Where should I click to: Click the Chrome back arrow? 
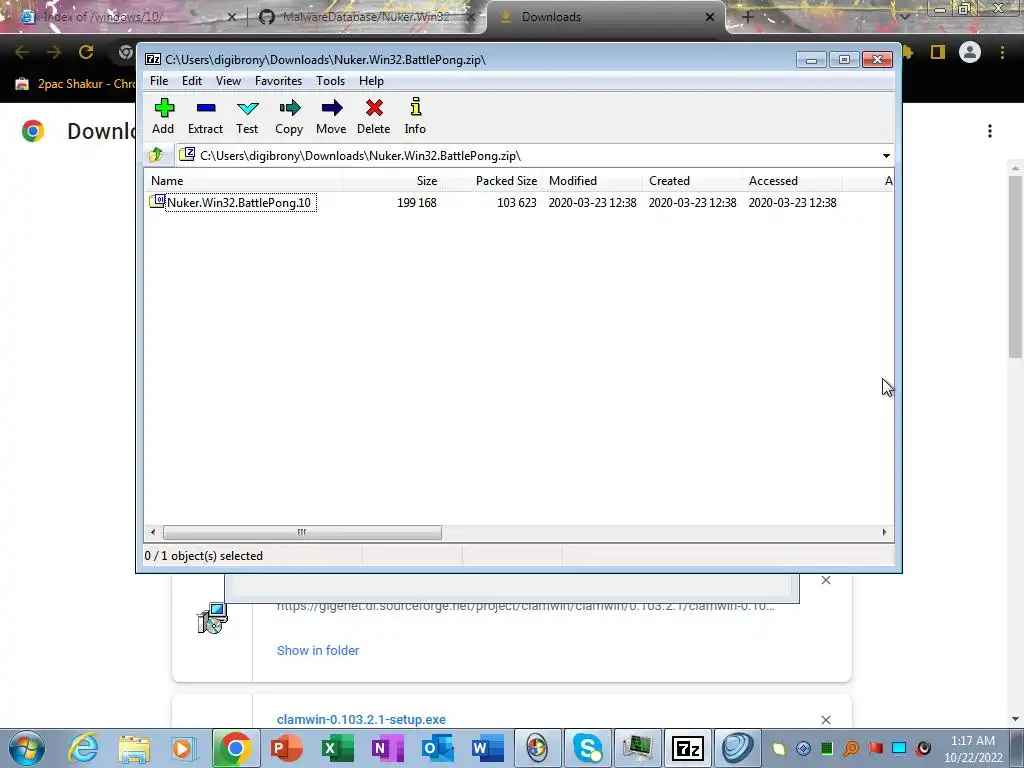[x=22, y=52]
